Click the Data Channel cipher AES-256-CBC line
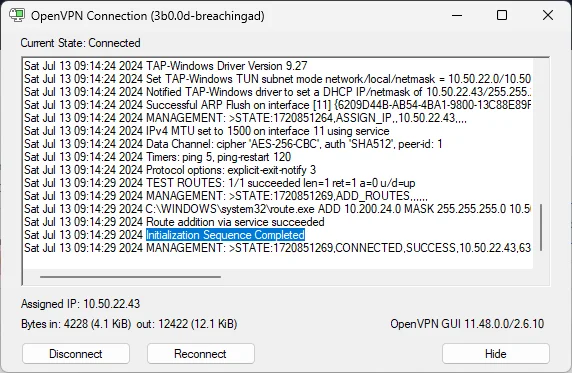Image resolution: width=572 pixels, height=373 pixels. click(233, 144)
